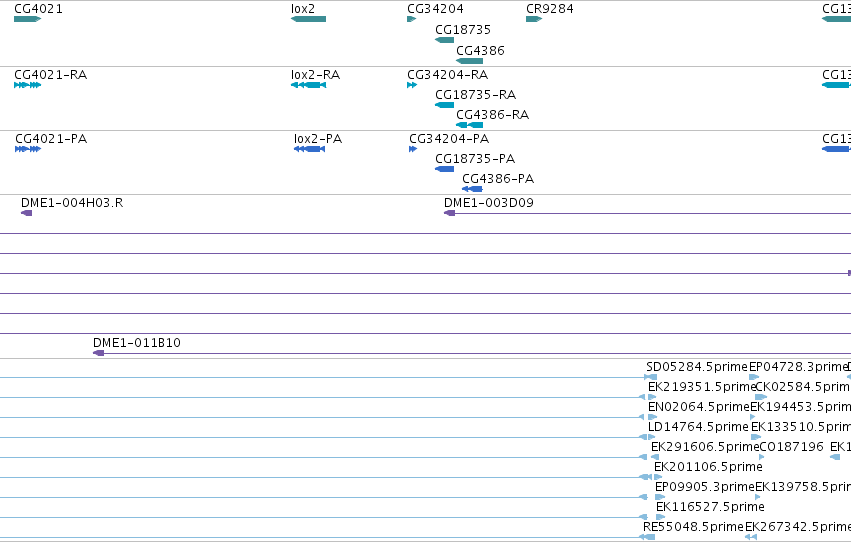
Task: Click the EP04728.3prime EST glyph
Action: tap(754, 377)
